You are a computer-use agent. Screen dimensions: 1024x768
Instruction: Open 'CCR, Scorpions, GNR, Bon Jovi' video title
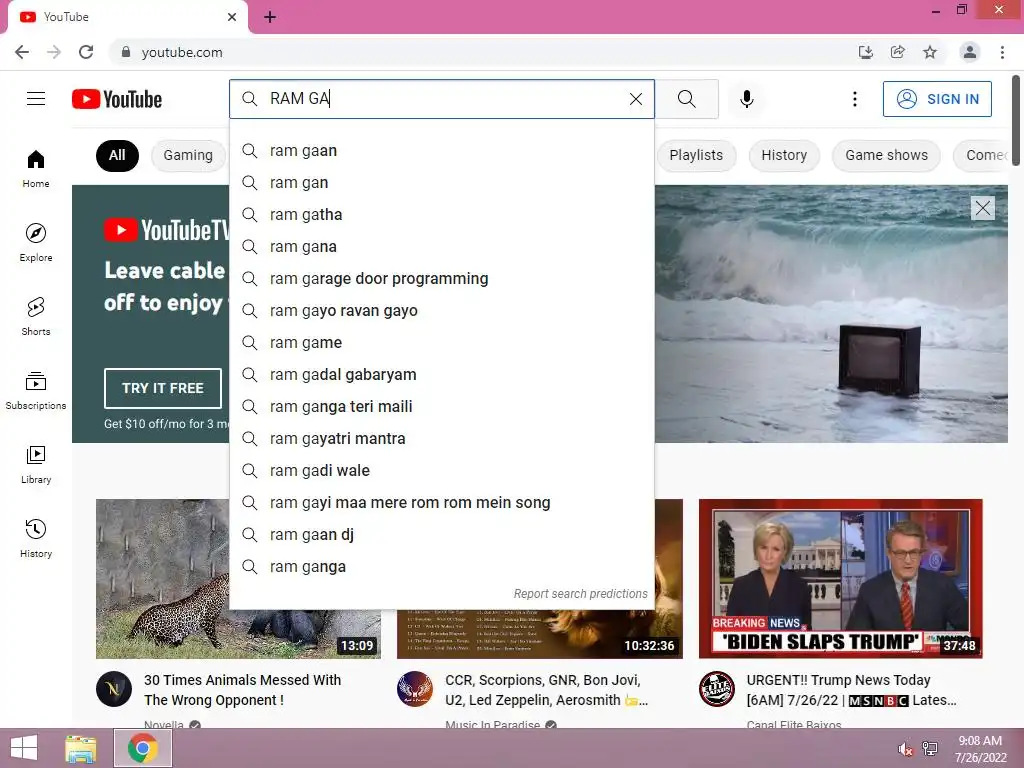(546, 690)
